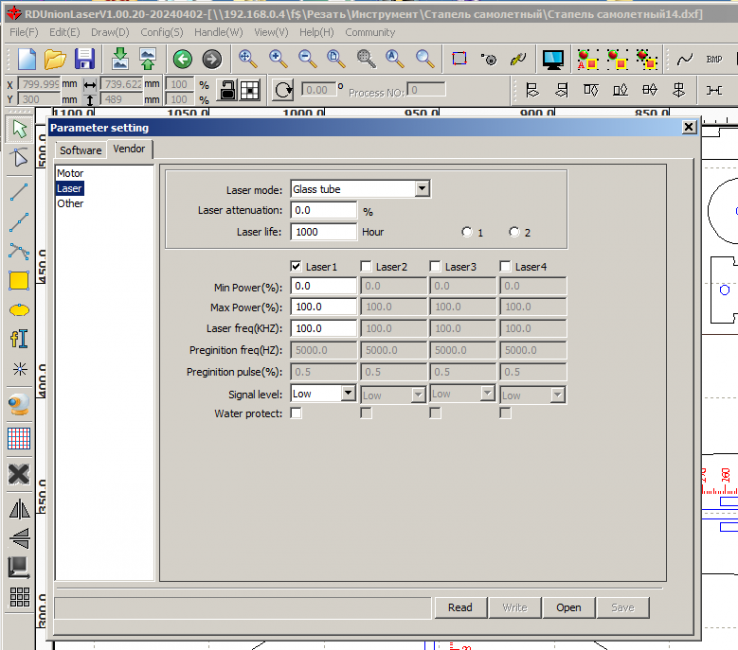This screenshot has height=650, width=738.
Task: Select radio button labeled 1
Action: click(x=466, y=232)
